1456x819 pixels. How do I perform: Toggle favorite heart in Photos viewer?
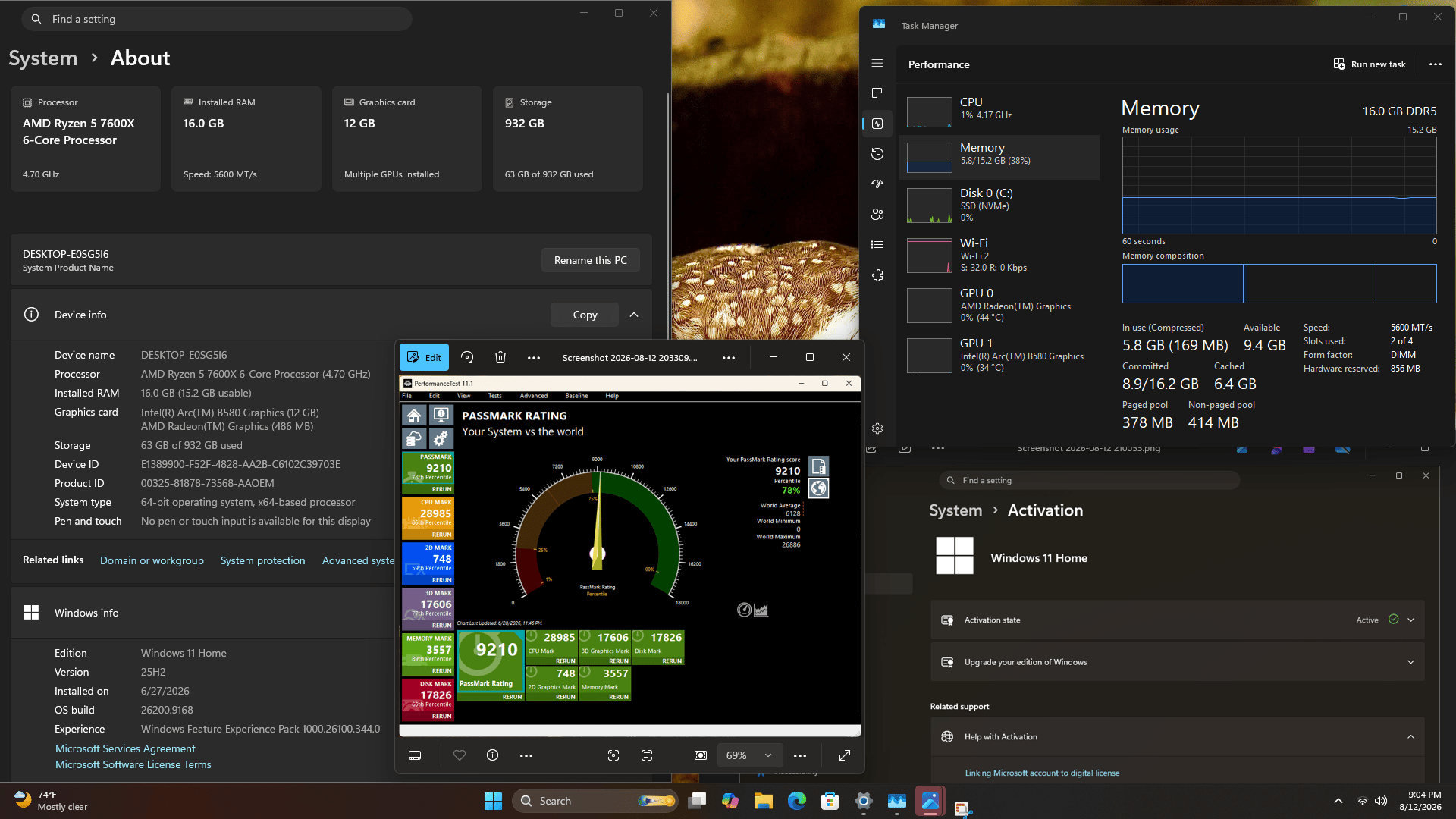coord(460,755)
